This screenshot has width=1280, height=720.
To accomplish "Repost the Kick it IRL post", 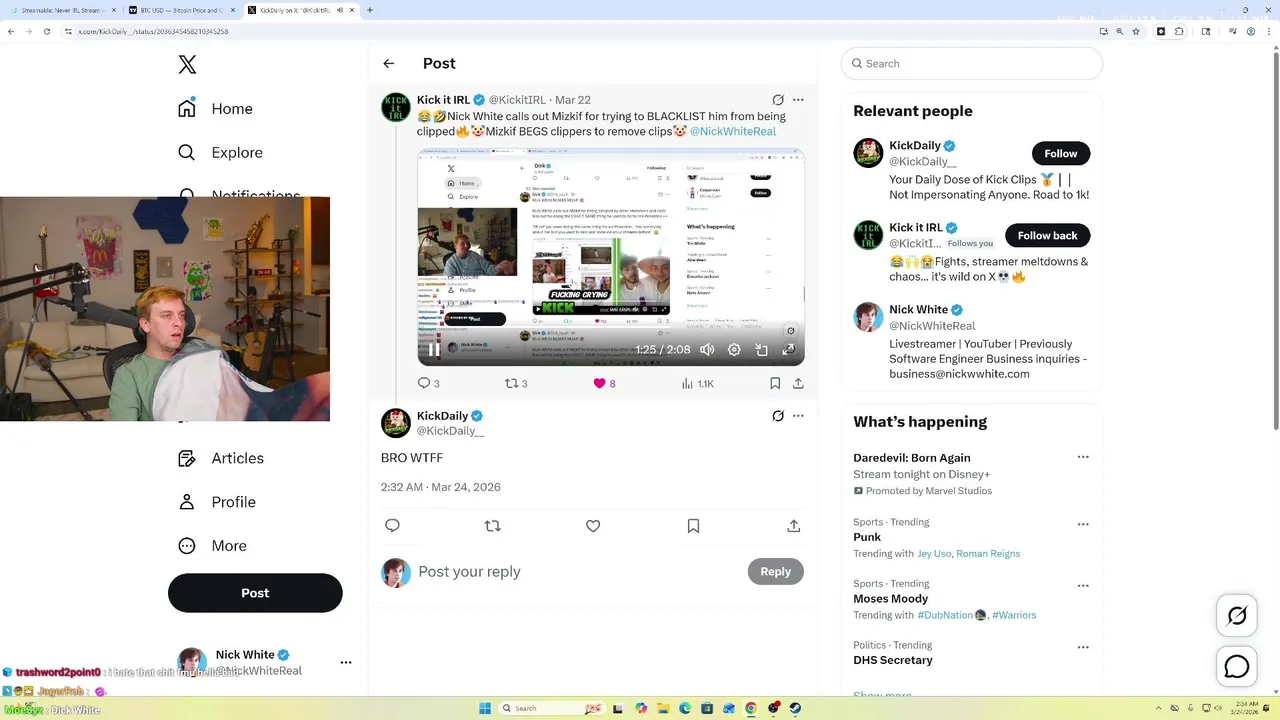I will click(515, 383).
